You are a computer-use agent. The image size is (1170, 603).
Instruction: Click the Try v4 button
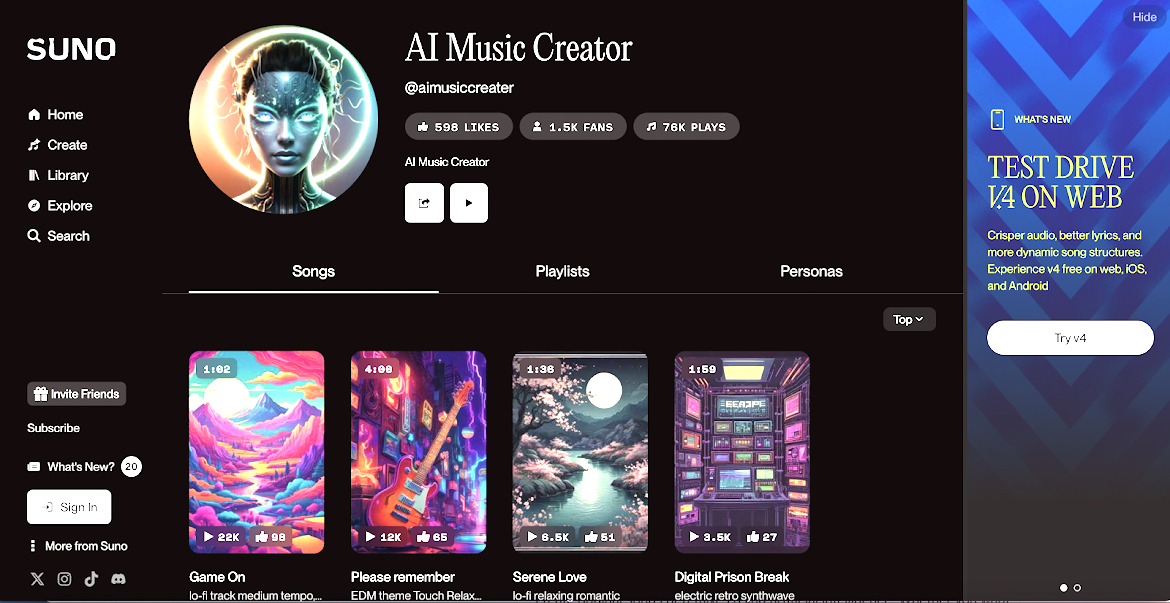(x=1070, y=338)
